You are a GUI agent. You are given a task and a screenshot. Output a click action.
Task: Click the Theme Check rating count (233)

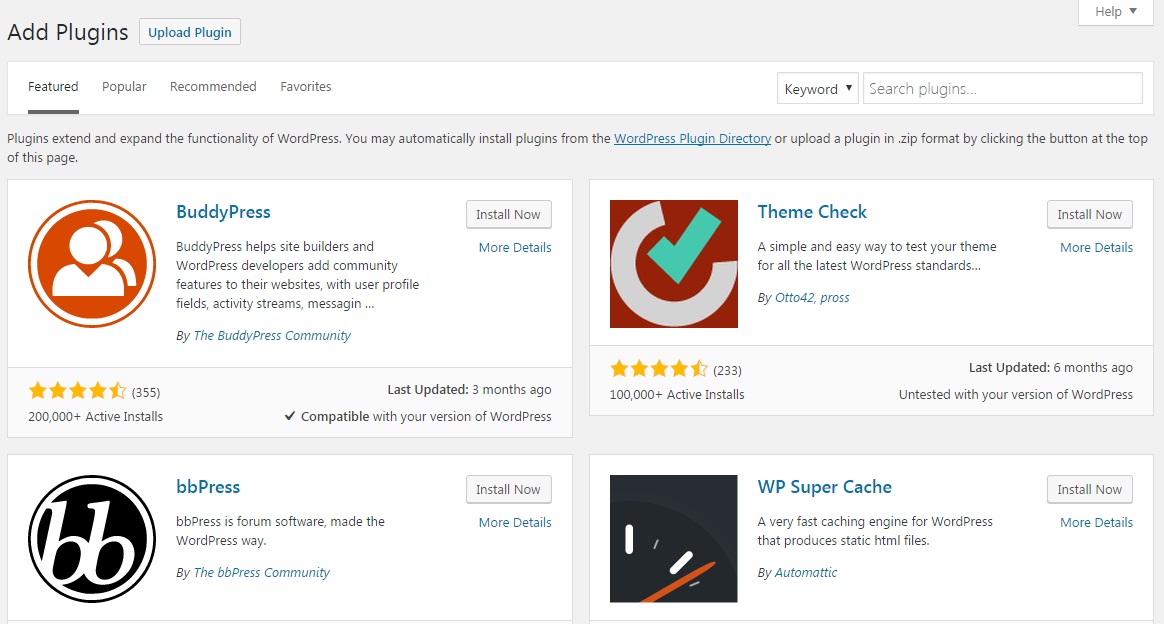pos(728,370)
